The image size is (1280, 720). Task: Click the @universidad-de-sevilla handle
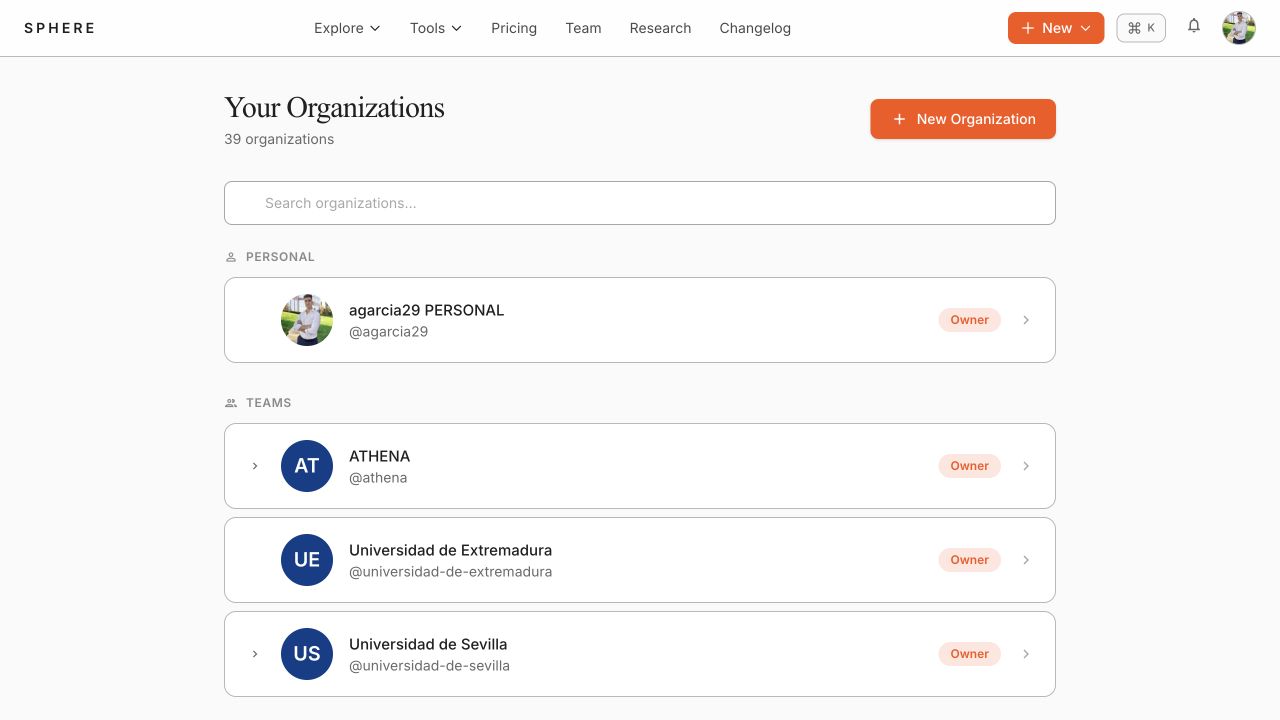(x=429, y=666)
